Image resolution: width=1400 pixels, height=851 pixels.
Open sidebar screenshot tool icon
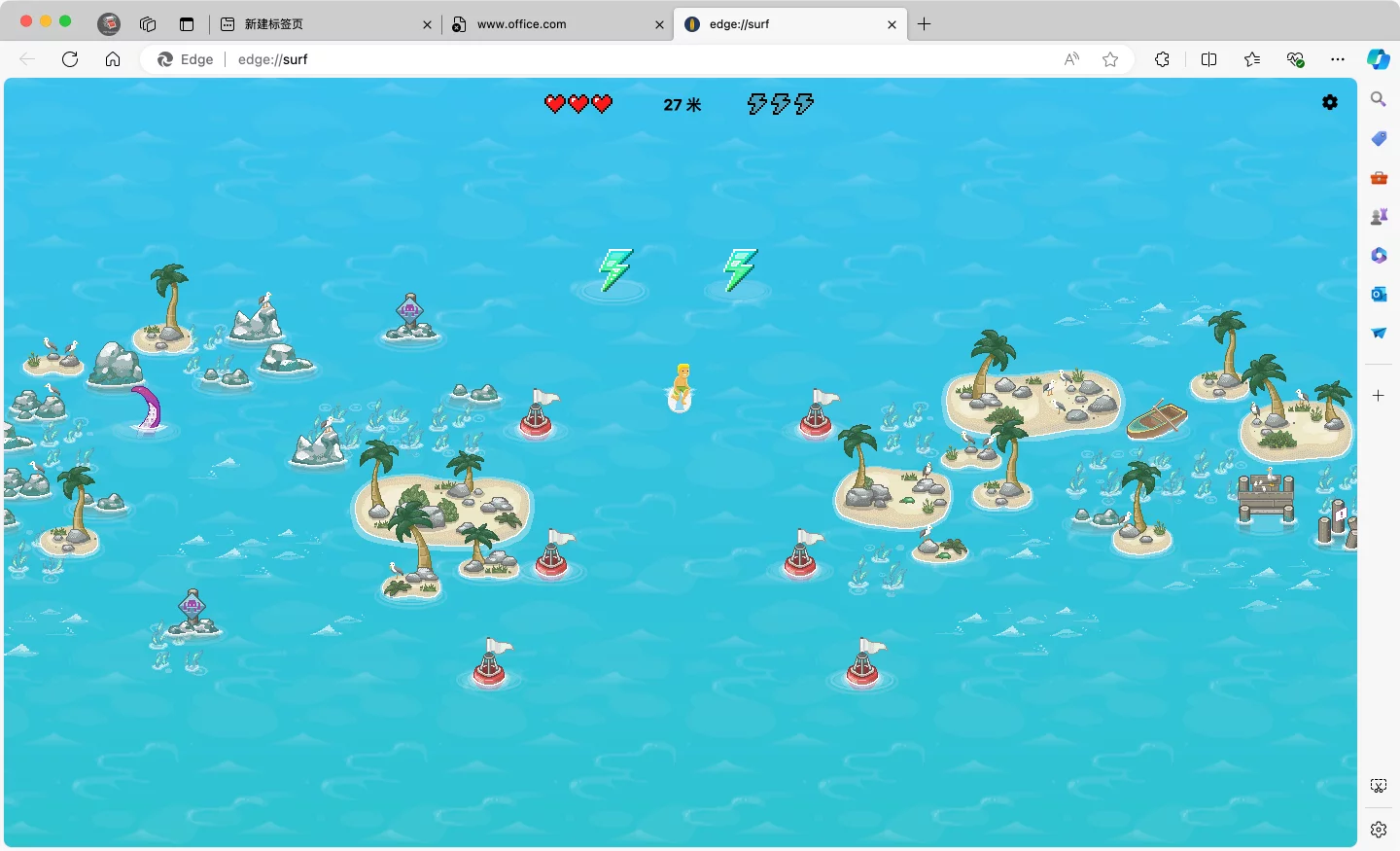1379,786
